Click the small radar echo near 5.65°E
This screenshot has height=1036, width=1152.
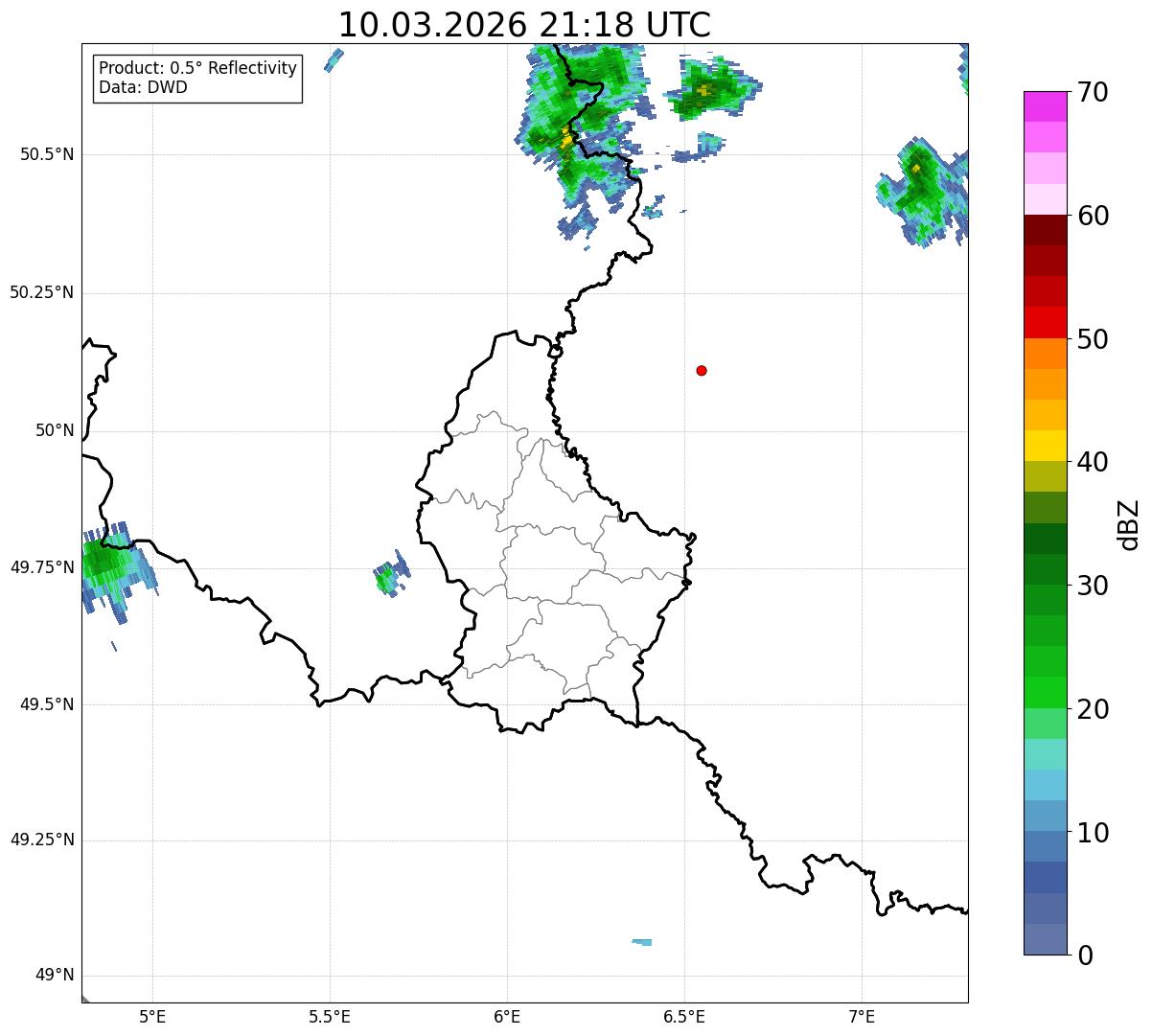(x=391, y=574)
